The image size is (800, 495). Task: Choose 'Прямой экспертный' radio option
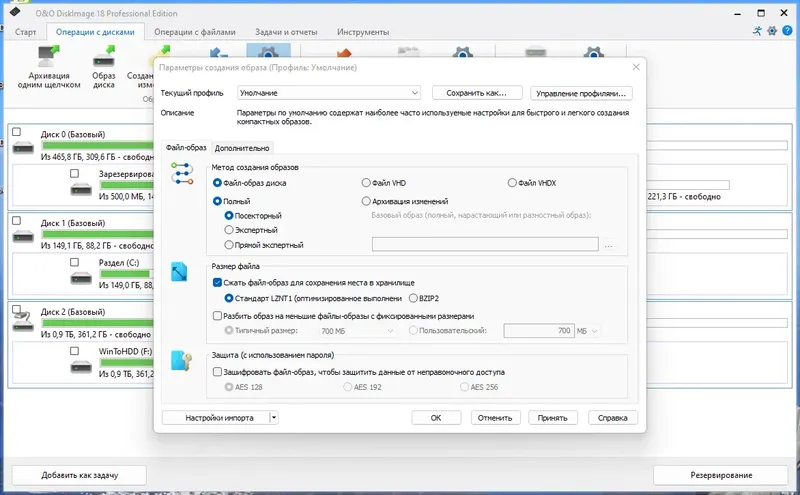tap(229, 245)
